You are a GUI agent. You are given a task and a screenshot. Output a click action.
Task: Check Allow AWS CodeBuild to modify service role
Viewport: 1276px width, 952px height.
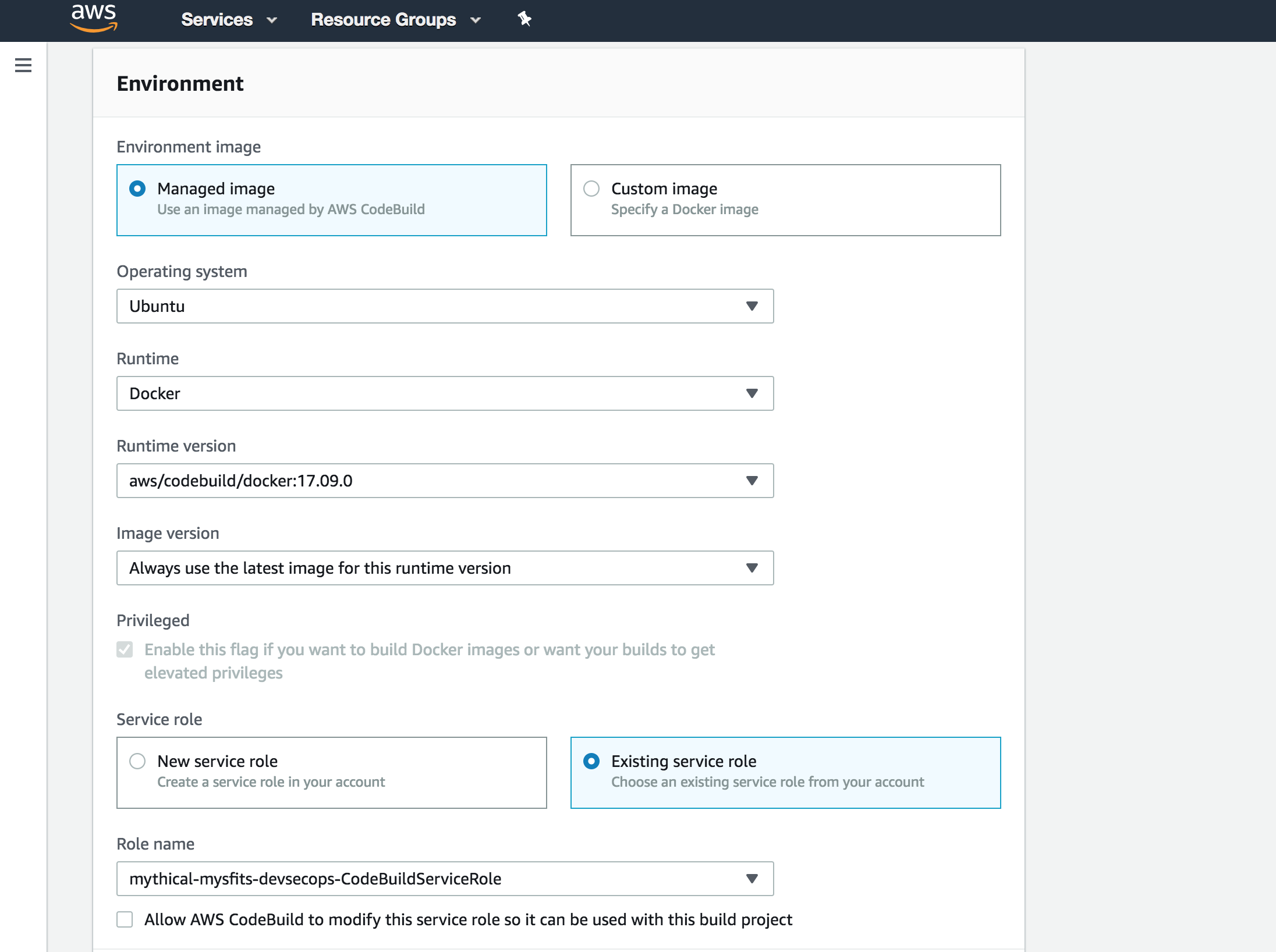(x=125, y=919)
